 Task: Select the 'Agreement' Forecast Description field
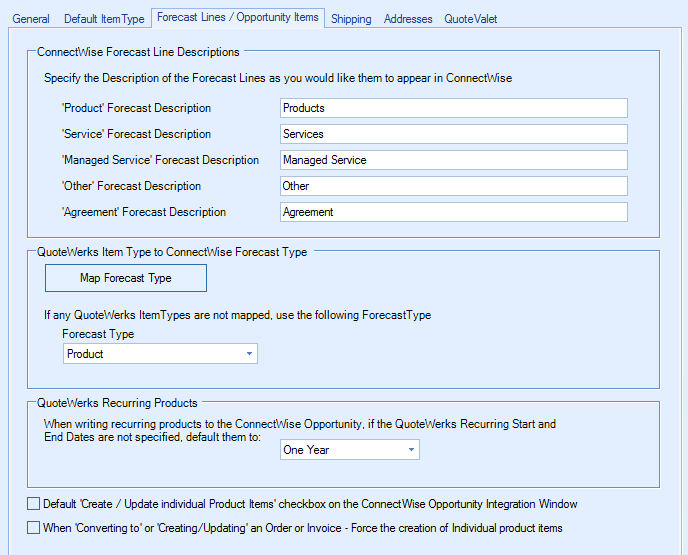pyautogui.click(x=453, y=212)
